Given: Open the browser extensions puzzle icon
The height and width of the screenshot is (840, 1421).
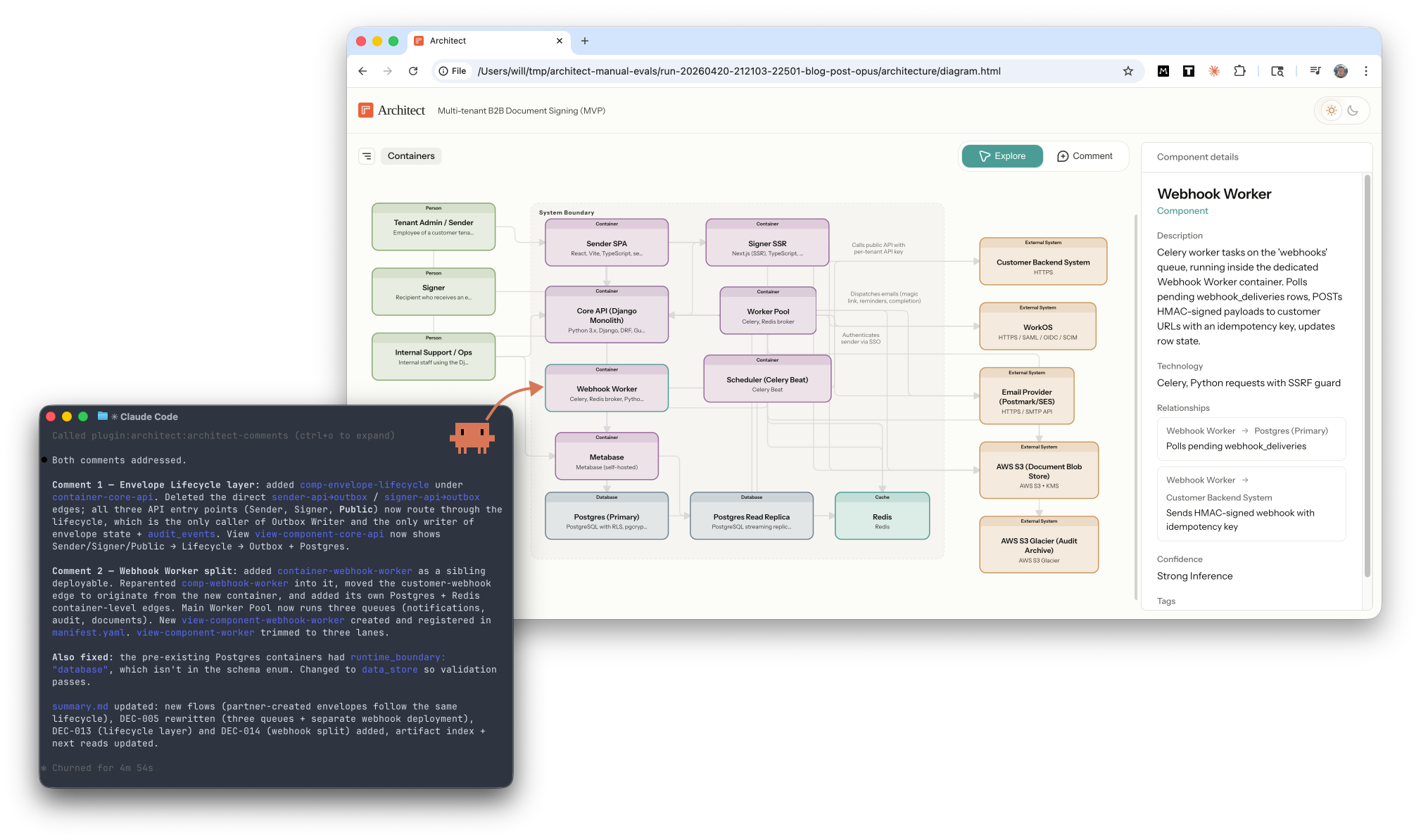Looking at the screenshot, I should pyautogui.click(x=1239, y=71).
